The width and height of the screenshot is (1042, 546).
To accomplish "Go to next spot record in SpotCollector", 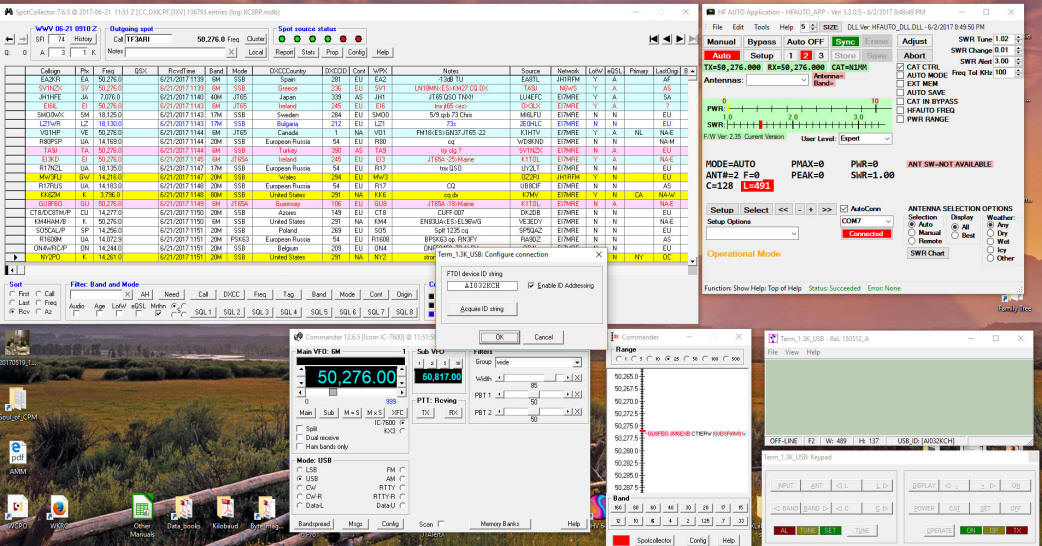I will point(680,39).
